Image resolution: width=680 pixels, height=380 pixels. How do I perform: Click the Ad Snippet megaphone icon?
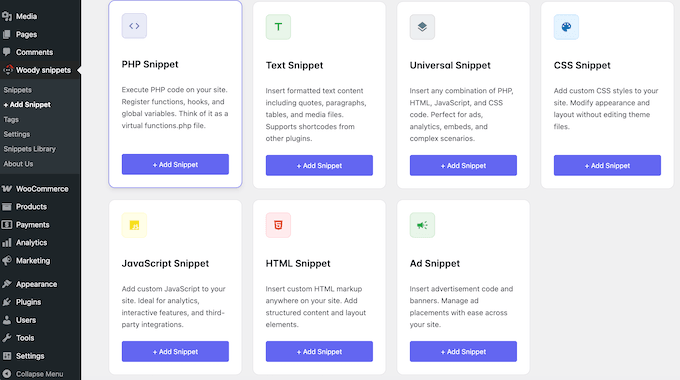pyautogui.click(x=422, y=225)
